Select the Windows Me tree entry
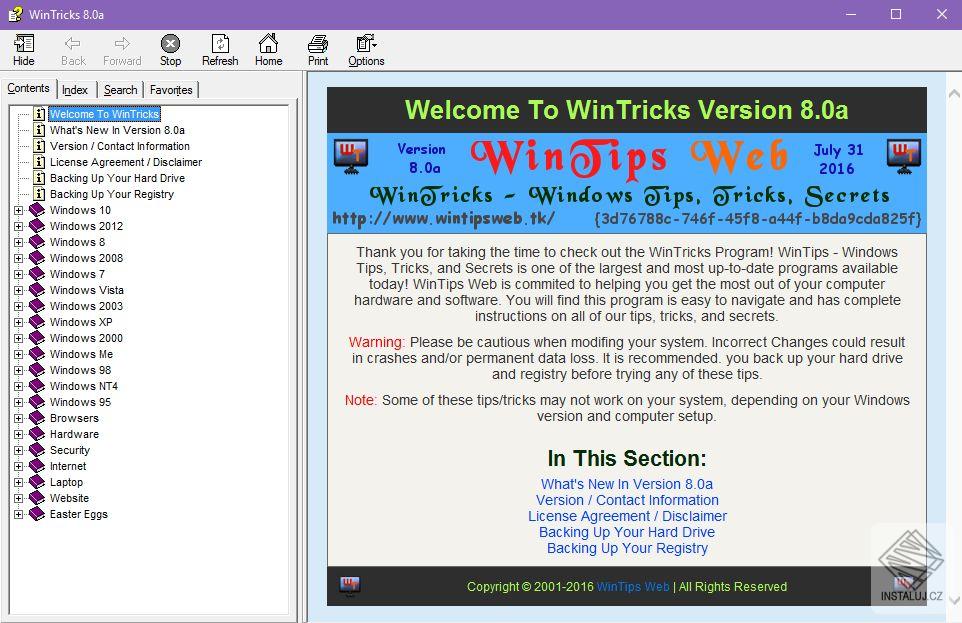The image size is (962, 623). (x=81, y=354)
